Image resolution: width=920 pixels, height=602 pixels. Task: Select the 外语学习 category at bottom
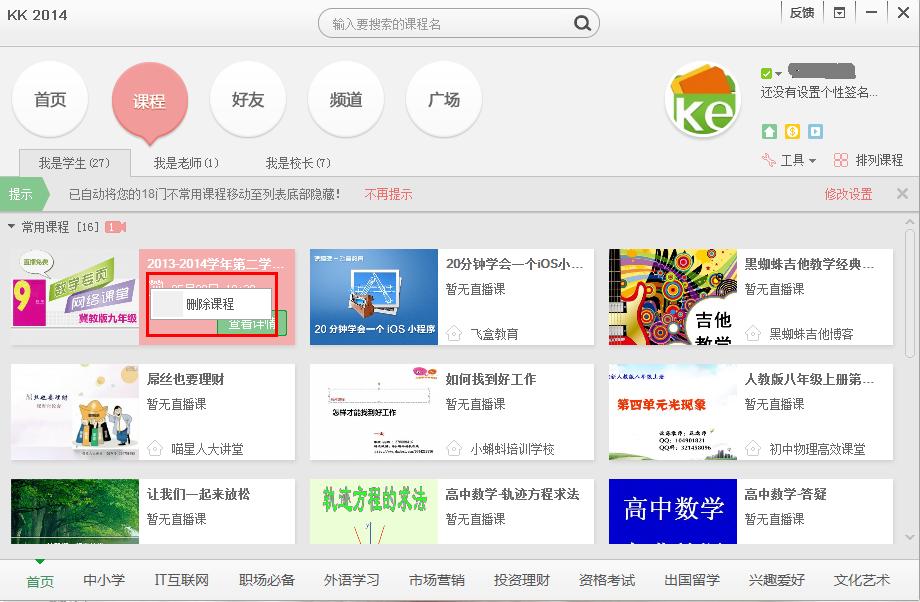click(x=352, y=580)
